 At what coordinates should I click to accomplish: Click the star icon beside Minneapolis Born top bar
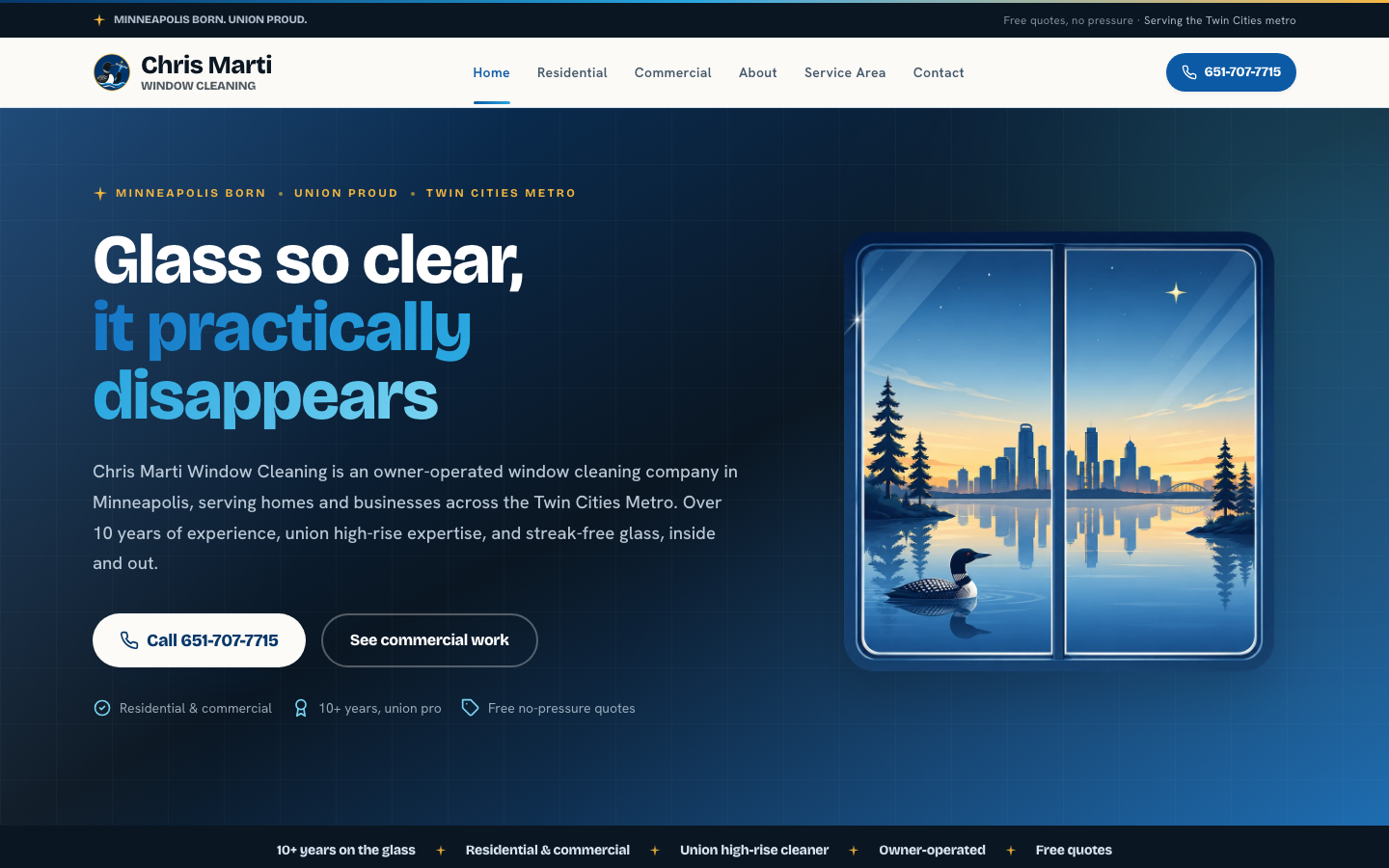coord(99,19)
